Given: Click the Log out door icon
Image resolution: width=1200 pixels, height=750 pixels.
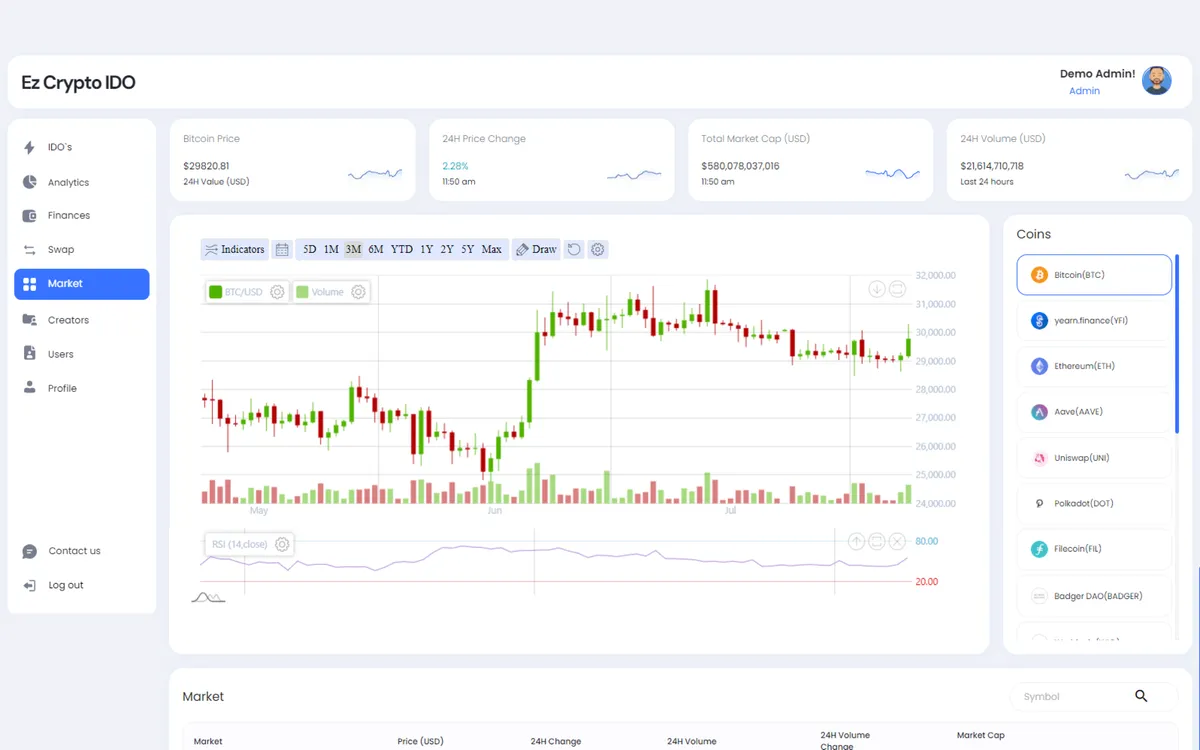Looking at the screenshot, I should pyautogui.click(x=30, y=585).
